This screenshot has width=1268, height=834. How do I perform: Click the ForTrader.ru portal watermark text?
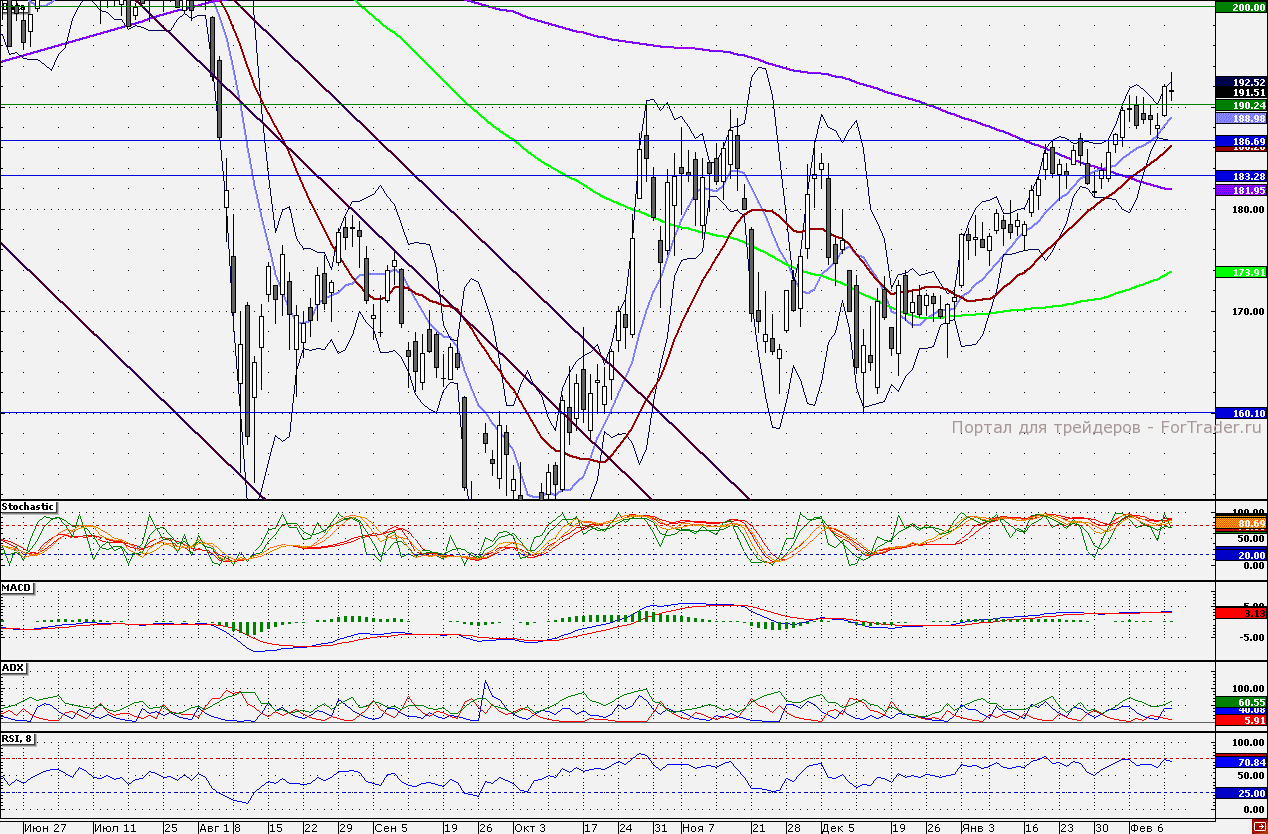click(1106, 427)
